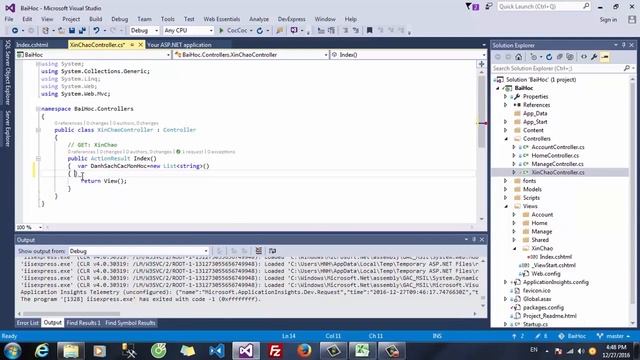
Task: Open the Index() member dropdown
Action: pos(408,55)
